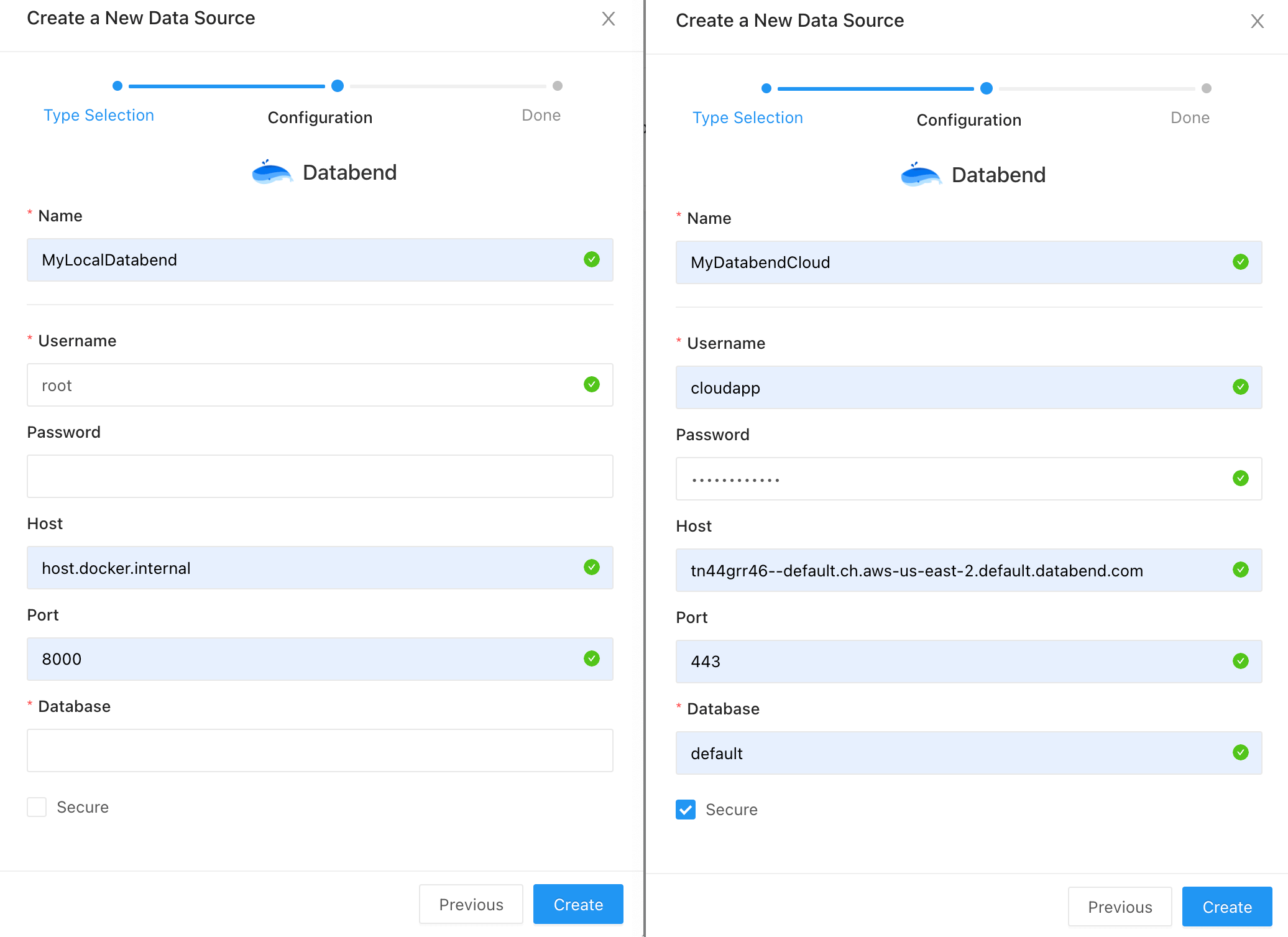The width and height of the screenshot is (1288, 937).
Task: Click last gray step dot in right dialog progress bar
Action: coord(1207,88)
